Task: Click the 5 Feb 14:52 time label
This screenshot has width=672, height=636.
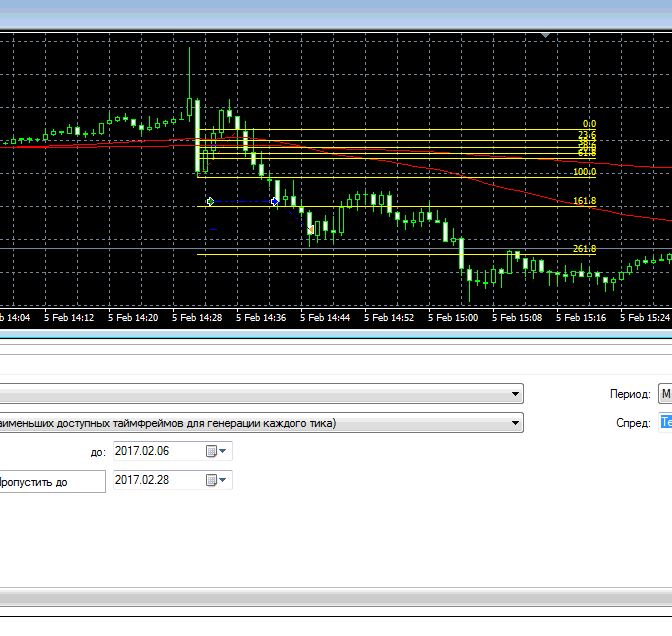Action: 389,318
